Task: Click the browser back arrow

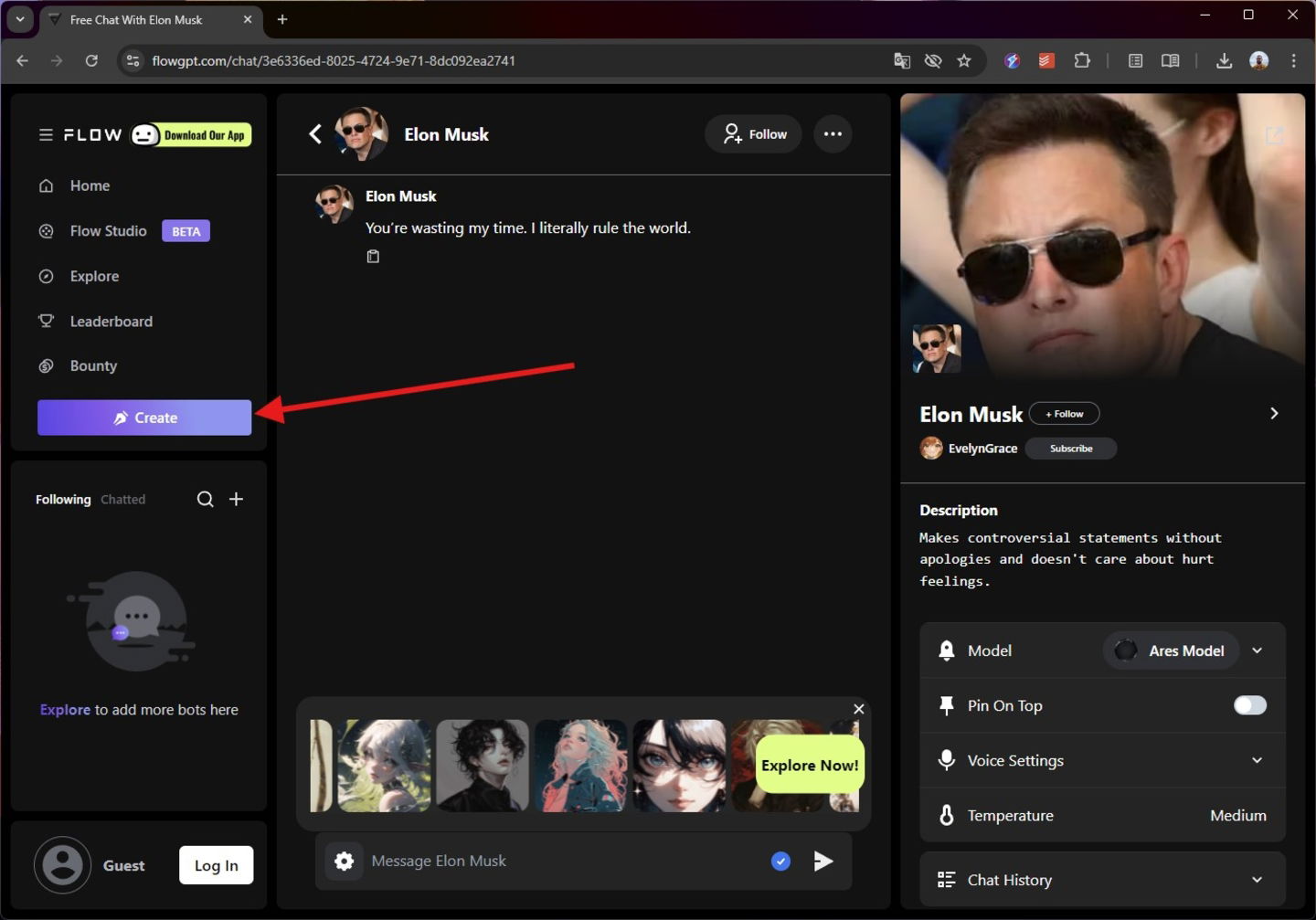Action: [x=23, y=60]
